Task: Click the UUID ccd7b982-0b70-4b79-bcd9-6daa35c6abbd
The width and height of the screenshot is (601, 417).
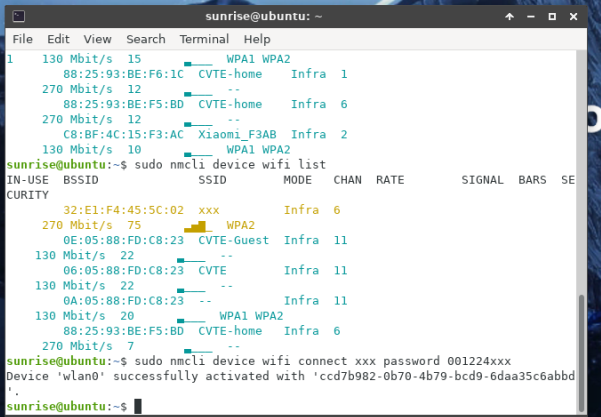Action: pos(447,376)
